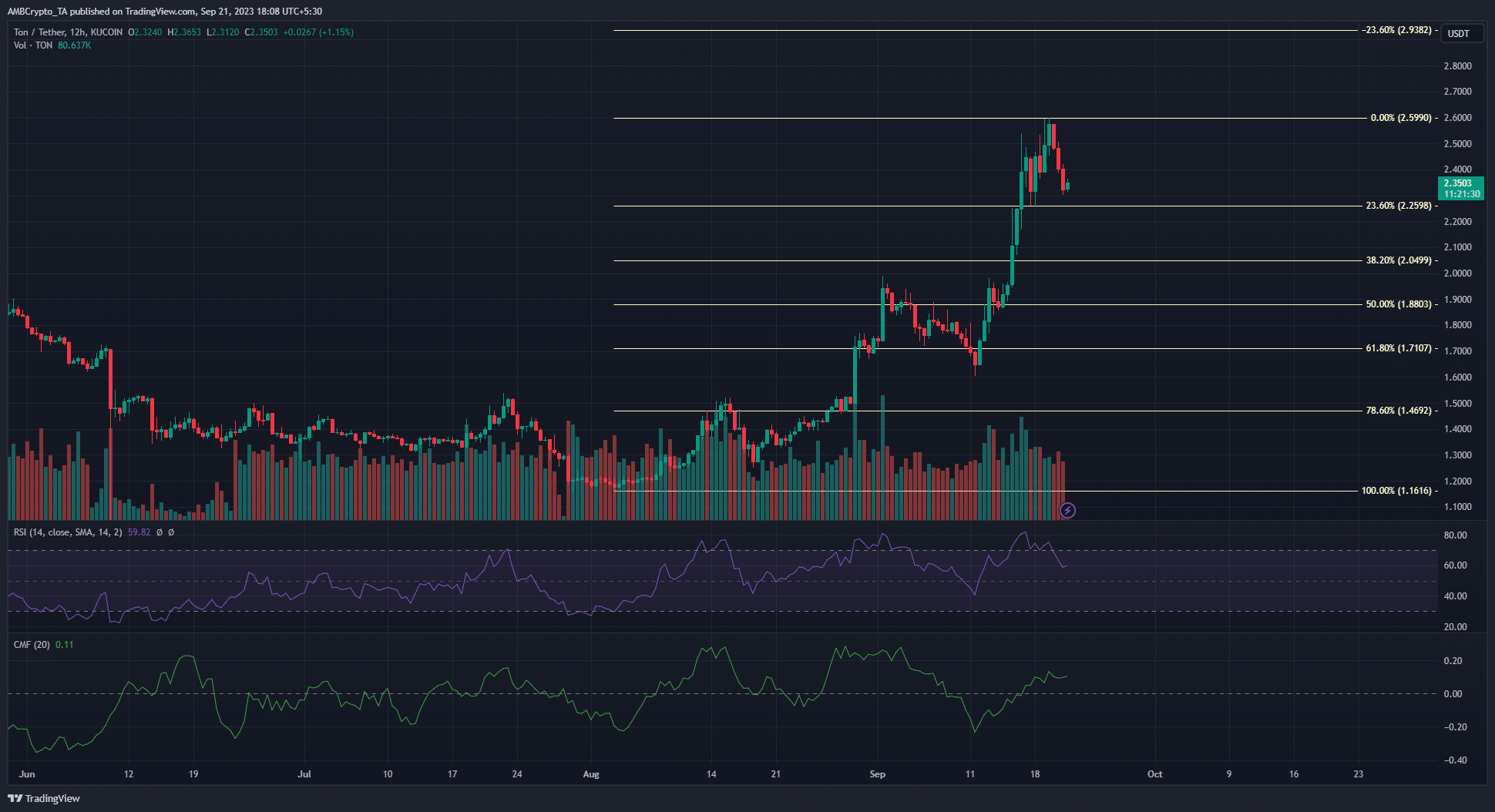Select the Ton / Tether symbol title
1495x812 pixels.
pos(68,32)
